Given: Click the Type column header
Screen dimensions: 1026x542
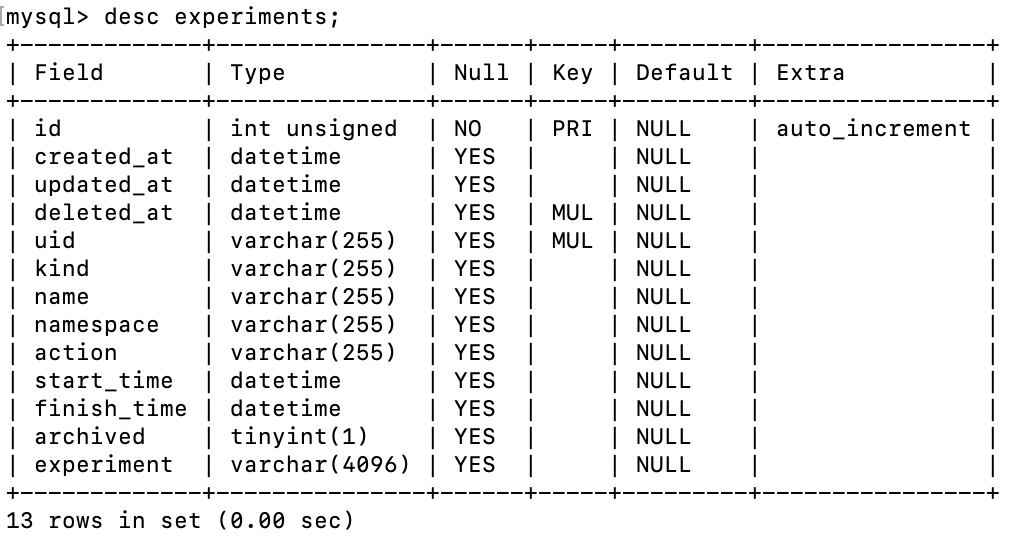Looking at the screenshot, I should point(257,73).
